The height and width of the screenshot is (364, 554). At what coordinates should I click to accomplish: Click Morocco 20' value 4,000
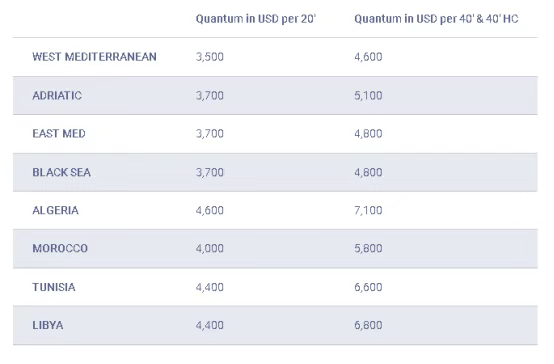pyautogui.click(x=210, y=248)
